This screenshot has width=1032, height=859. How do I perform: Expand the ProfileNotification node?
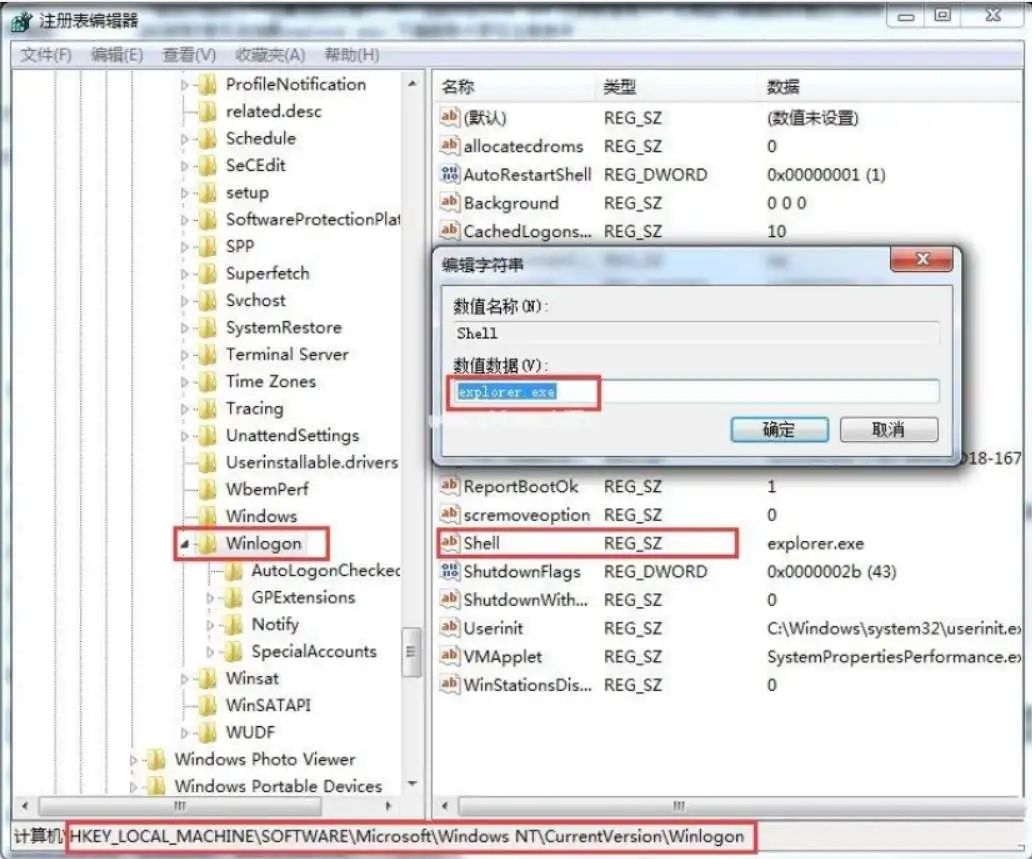point(185,85)
